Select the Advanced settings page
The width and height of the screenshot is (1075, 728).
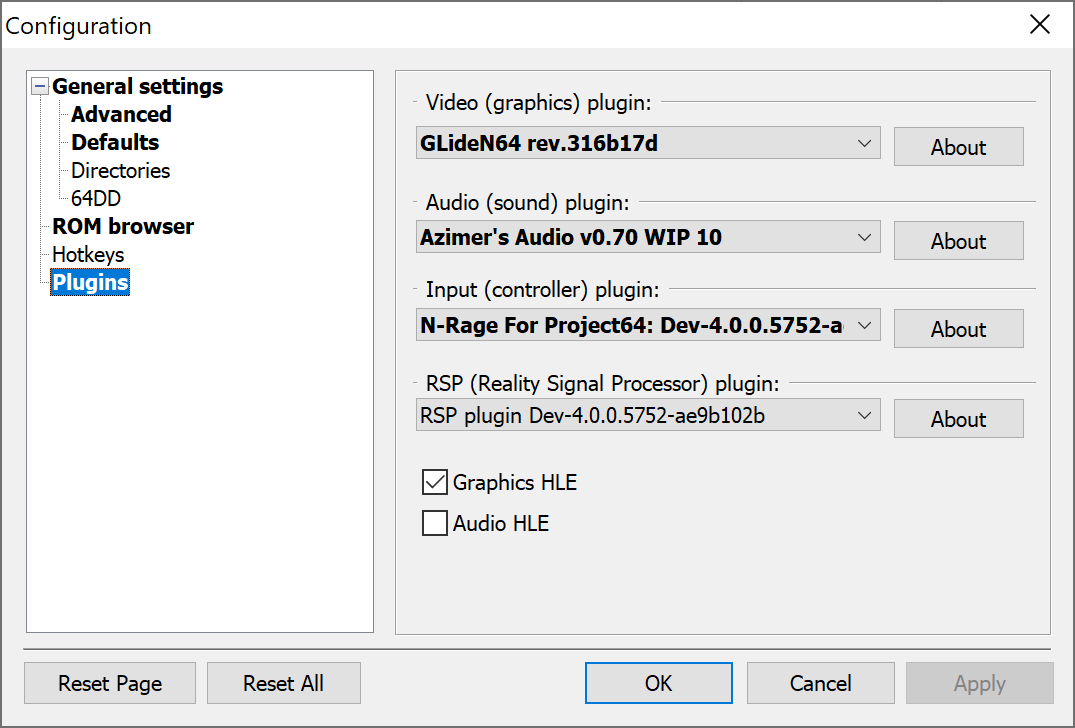120,114
